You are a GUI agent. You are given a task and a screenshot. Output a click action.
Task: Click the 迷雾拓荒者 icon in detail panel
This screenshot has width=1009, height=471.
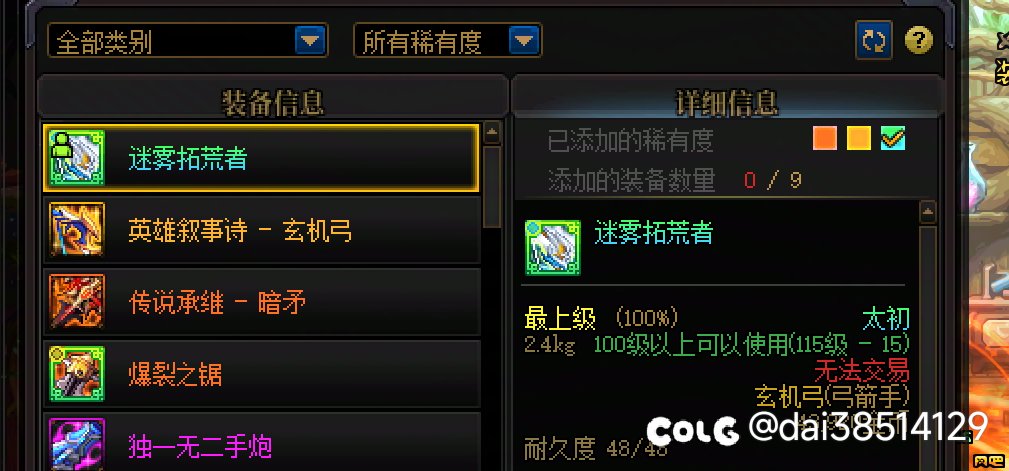pos(553,248)
